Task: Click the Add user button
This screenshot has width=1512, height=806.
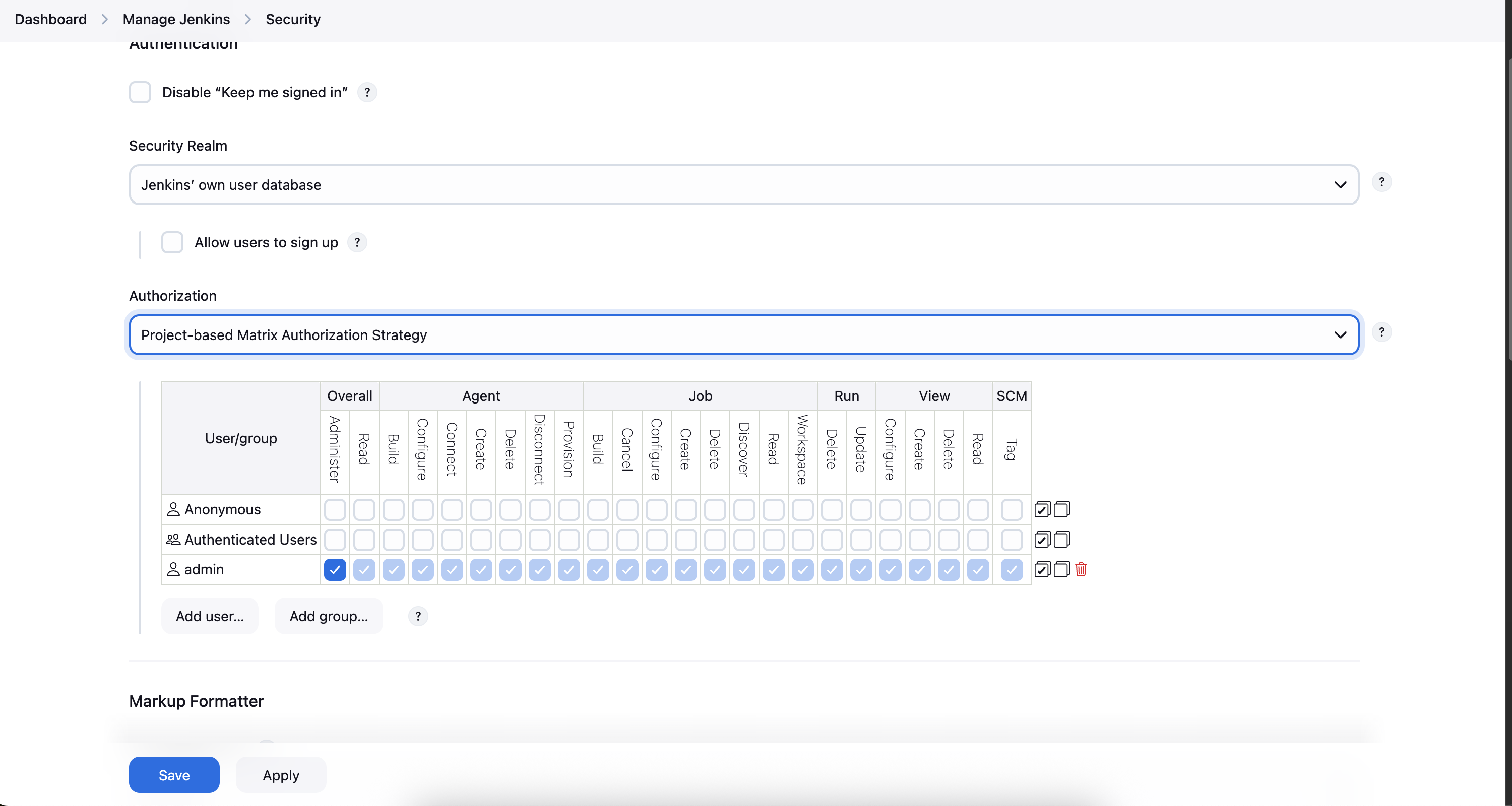Action: click(x=210, y=616)
